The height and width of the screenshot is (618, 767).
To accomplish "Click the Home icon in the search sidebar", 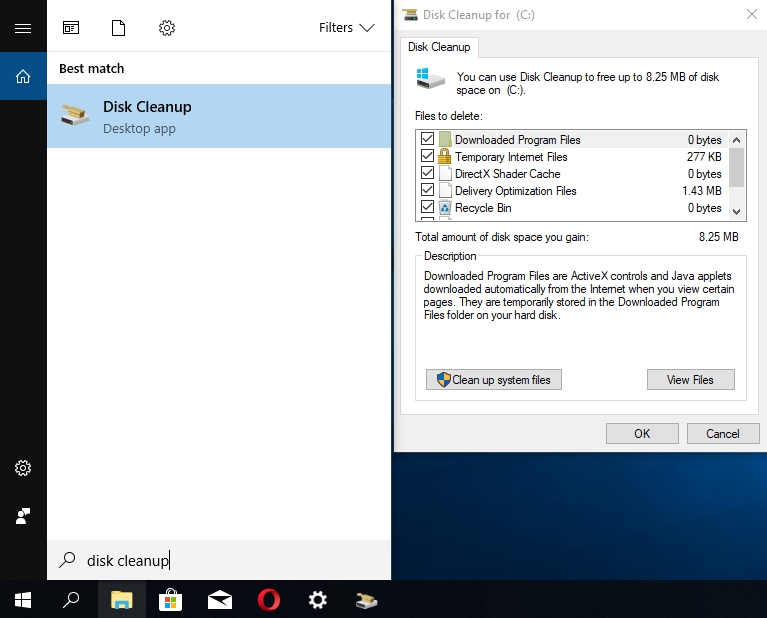I will coord(23,76).
